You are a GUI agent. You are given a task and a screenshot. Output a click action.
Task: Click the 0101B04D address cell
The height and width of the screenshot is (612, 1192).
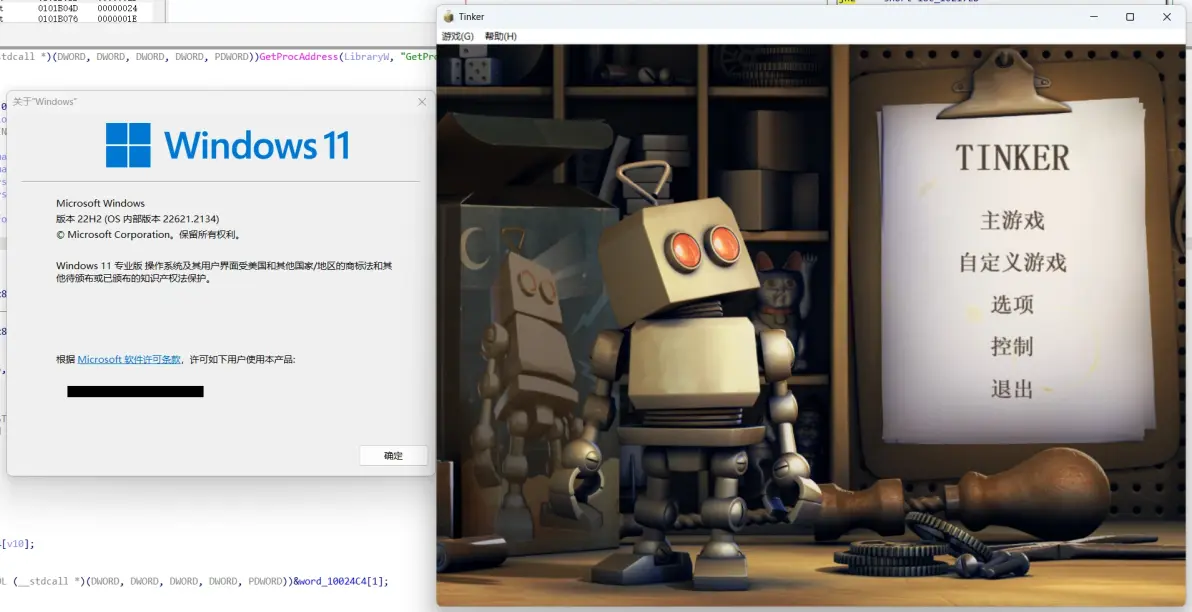tap(58, 8)
